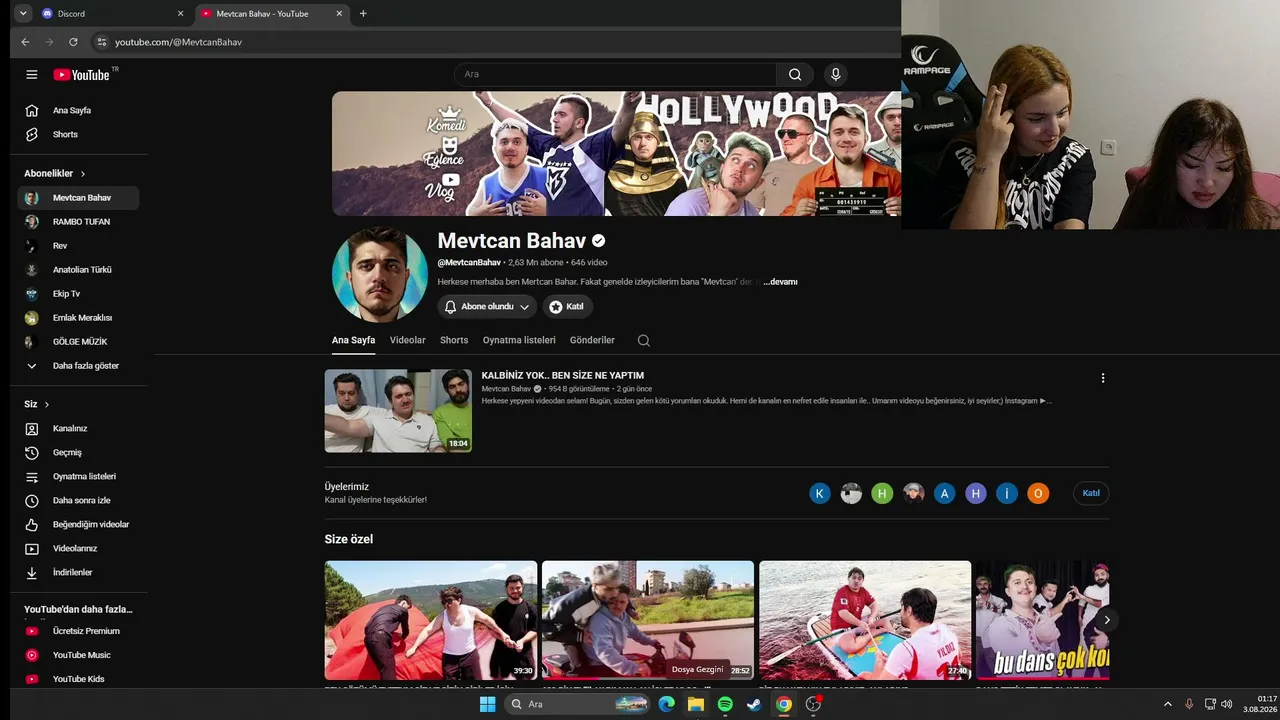Screen dimensions: 1280x720
Task: Open File Explorer from taskbar
Action: tap(695, 704)
